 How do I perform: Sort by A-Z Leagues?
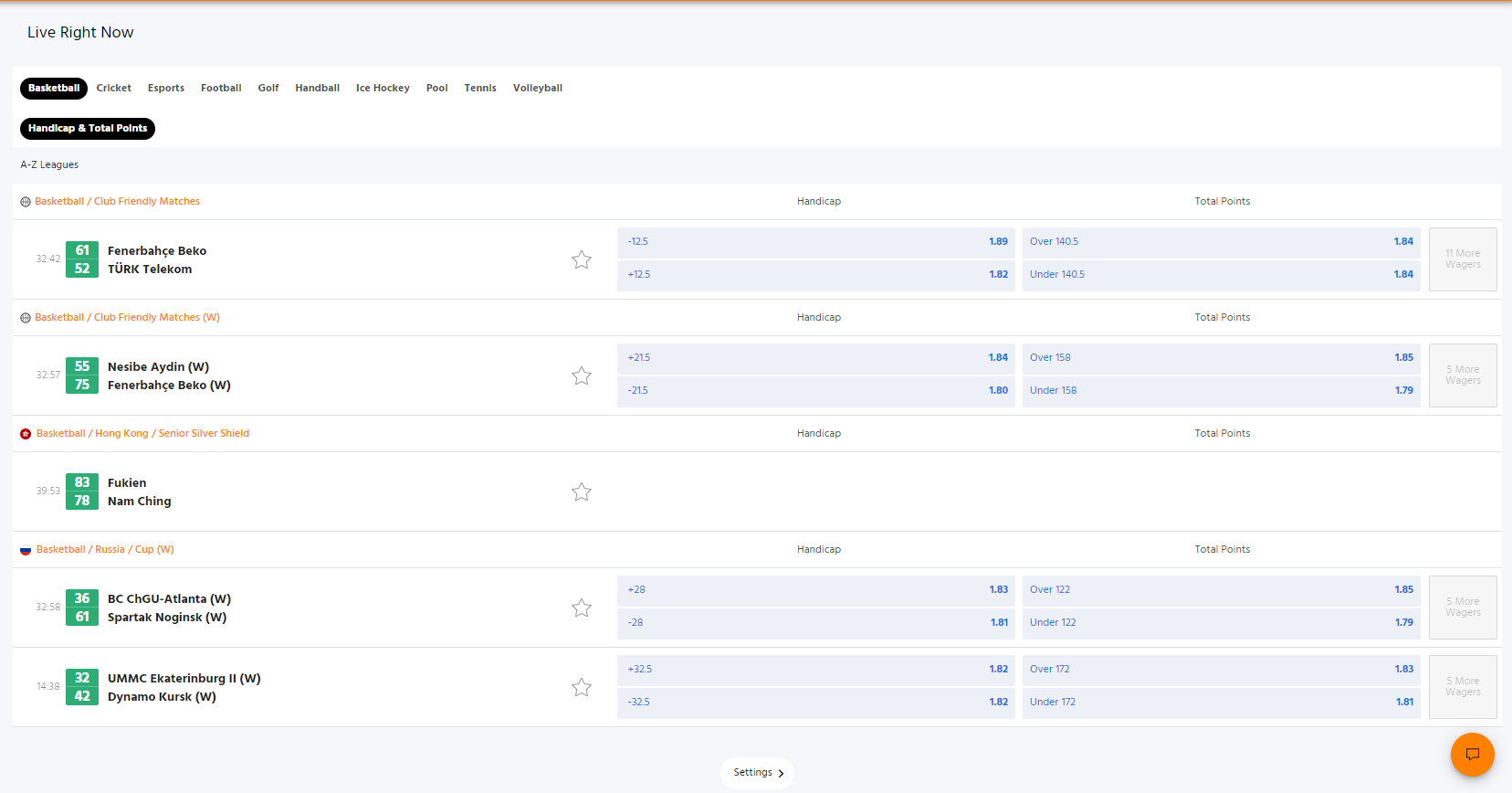(49, 165)
